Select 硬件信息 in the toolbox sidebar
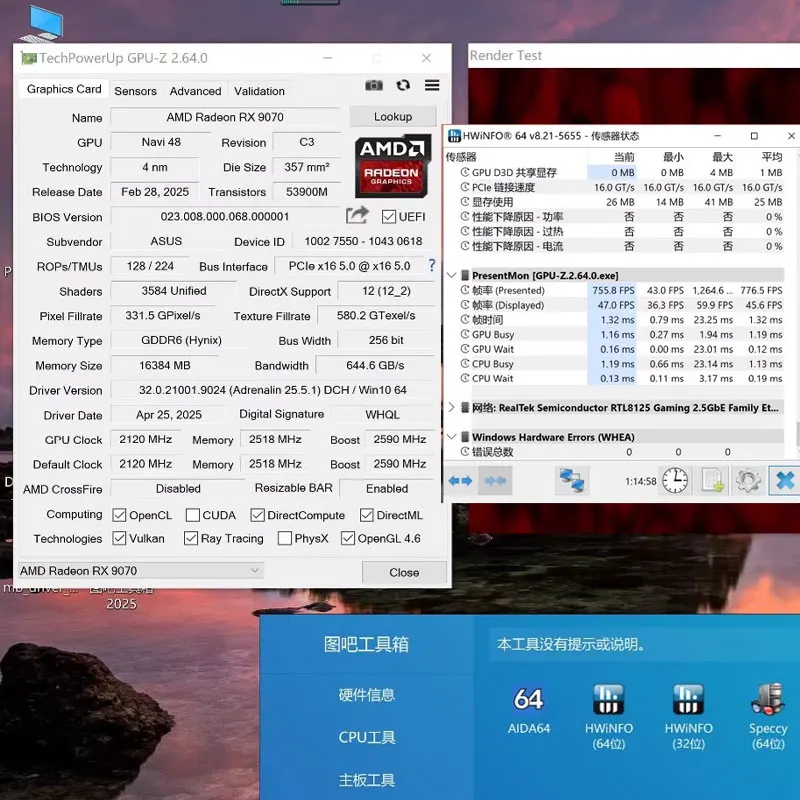The height and width of the screenshot is (800, 800). pyautogui.click(x=366, y=695)
